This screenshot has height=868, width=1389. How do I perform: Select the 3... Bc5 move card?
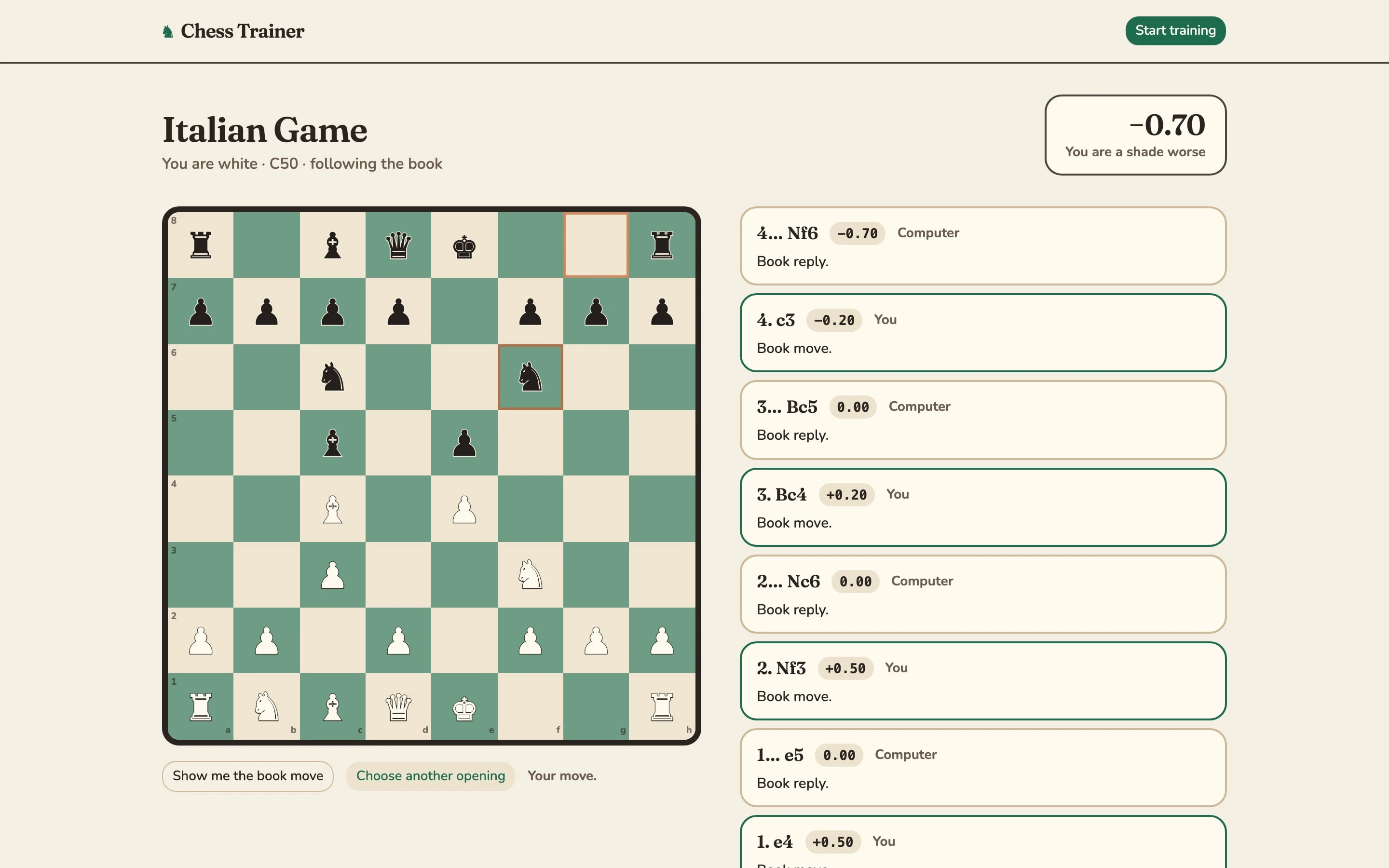pos(982,420)
